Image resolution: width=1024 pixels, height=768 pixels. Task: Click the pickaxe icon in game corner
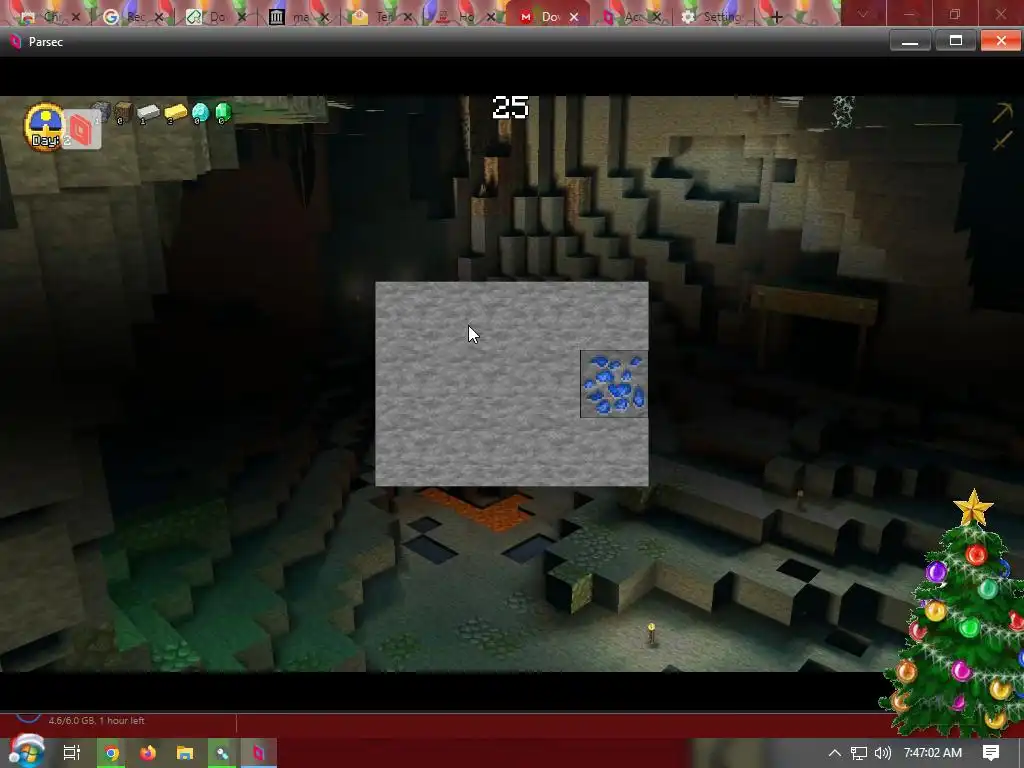[1002, 113]
